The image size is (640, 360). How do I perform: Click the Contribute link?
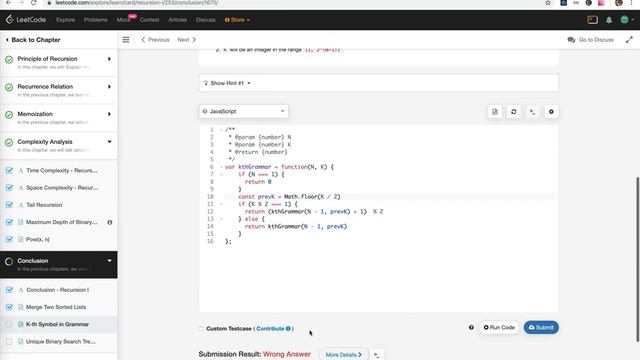pos(270,329)
